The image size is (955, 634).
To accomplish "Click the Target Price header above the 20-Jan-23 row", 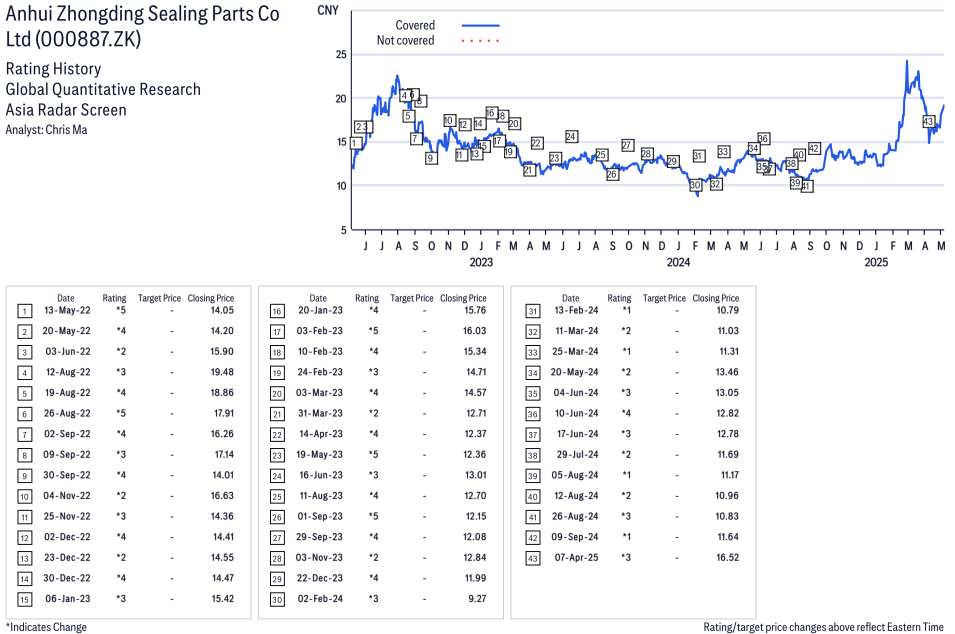I will (412, 298).
